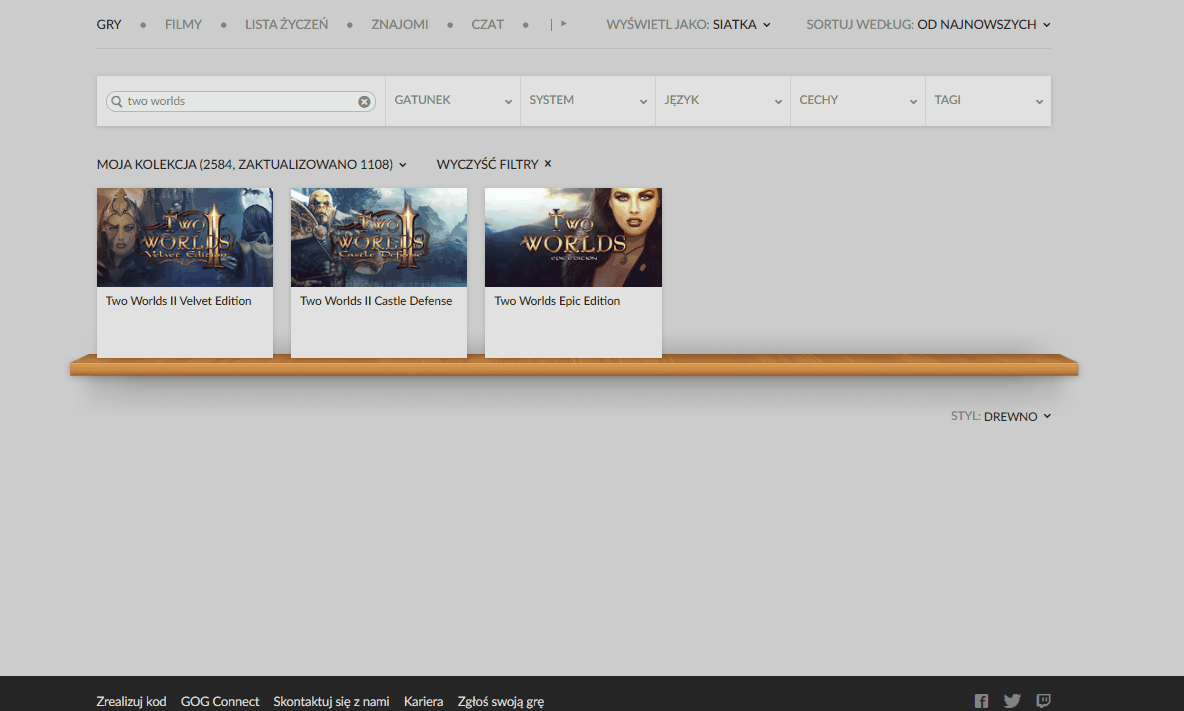Image resolution: width=1184 pixels, height=711 pixels.
Task: Switch the view mode from SIATKA
Action: (742, 25)
